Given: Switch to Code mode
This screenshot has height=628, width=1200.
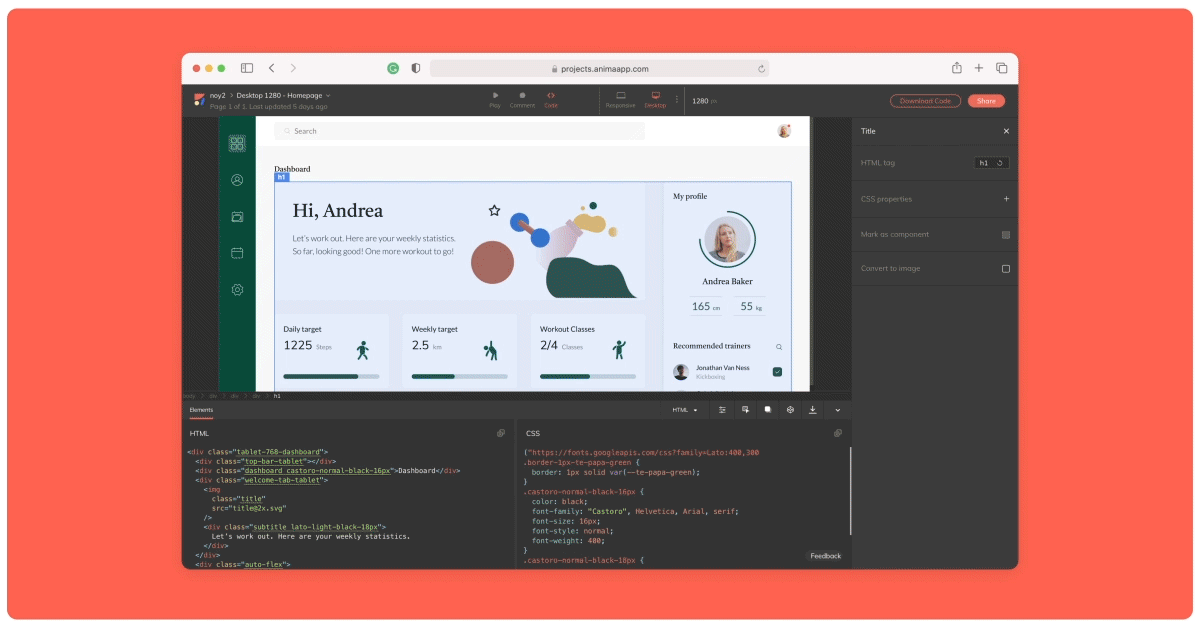Looking at the screenshot, I should (551, 100).
